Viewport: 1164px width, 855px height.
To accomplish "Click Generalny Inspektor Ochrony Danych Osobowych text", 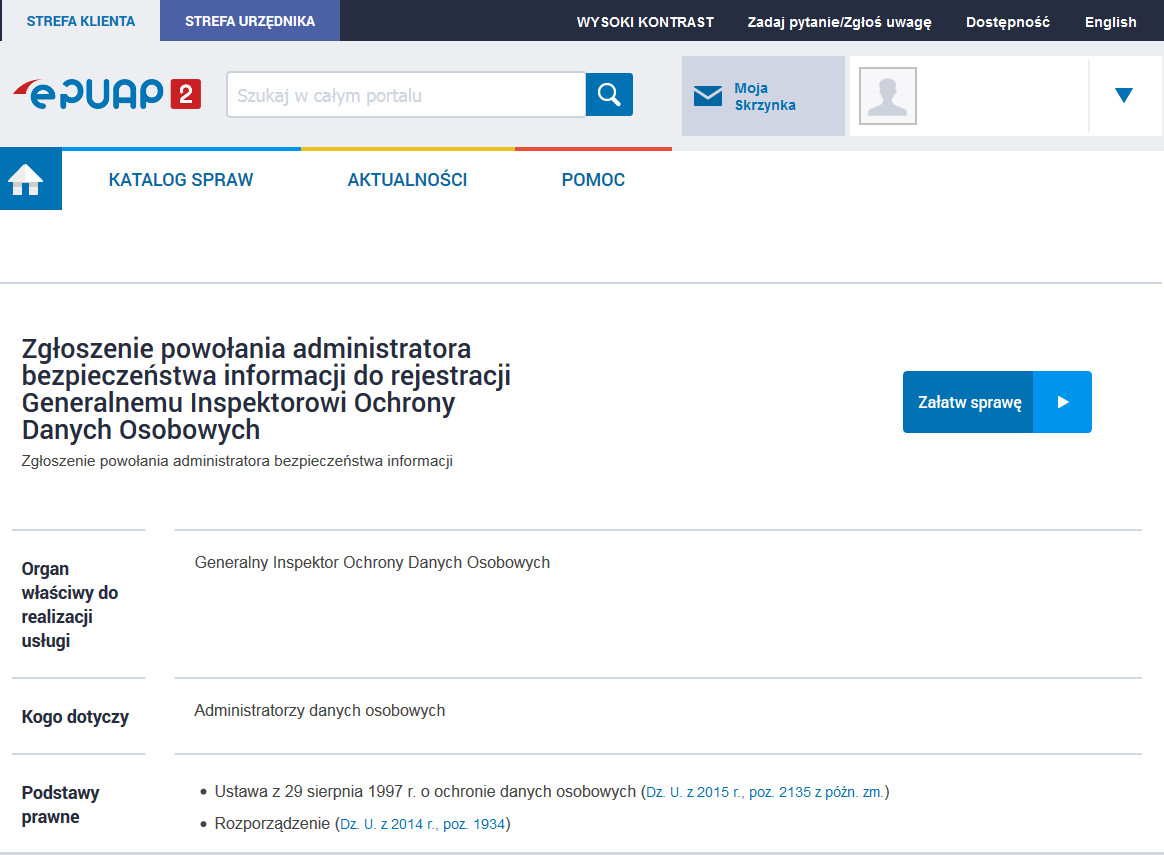I will [372, 563].
